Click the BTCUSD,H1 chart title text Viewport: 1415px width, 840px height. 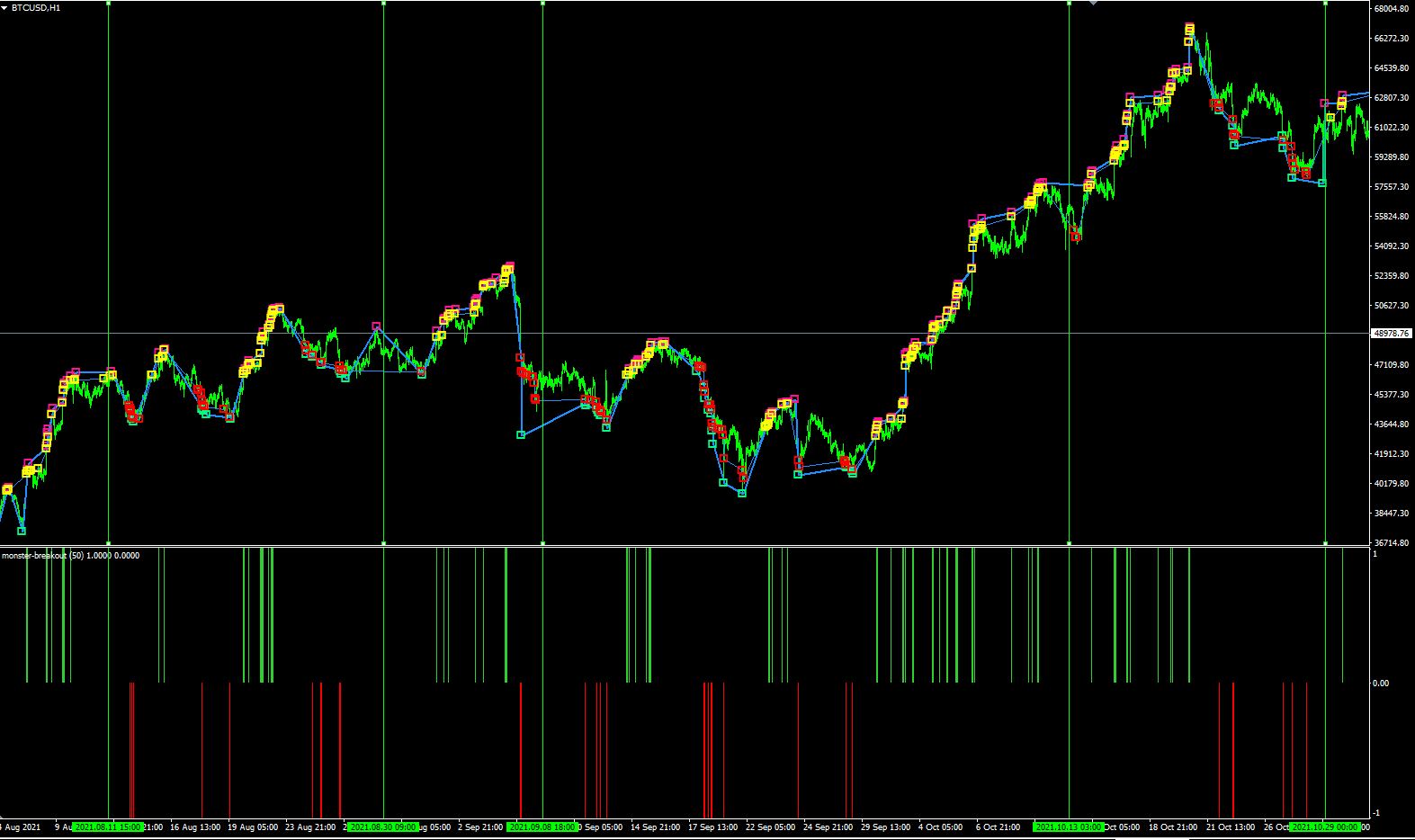point(36,7)
